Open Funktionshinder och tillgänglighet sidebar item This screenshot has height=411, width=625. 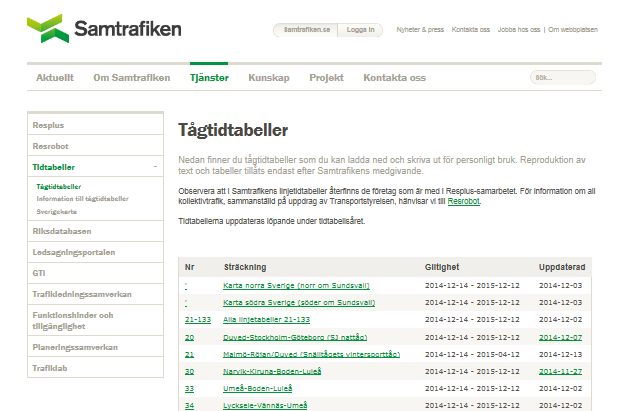(95, 321)
